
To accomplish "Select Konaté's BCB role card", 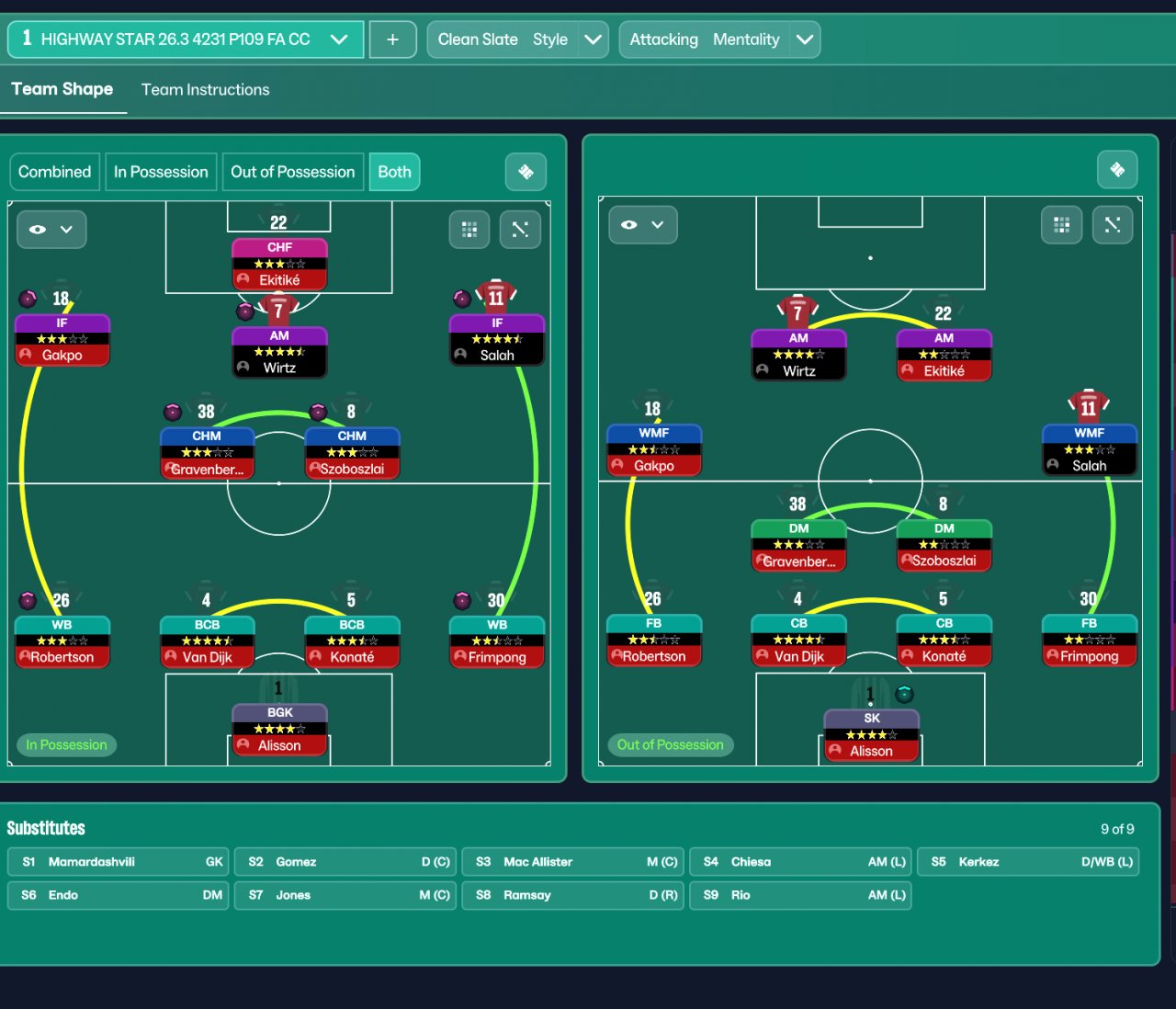I will click(x=352, y=641).
